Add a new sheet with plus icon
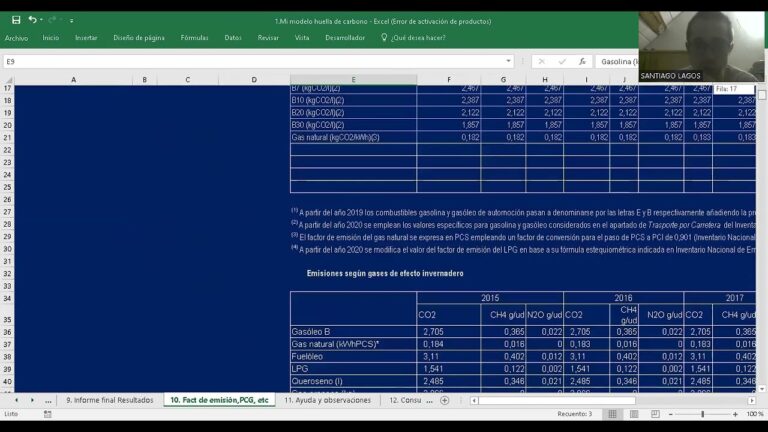 444,400
